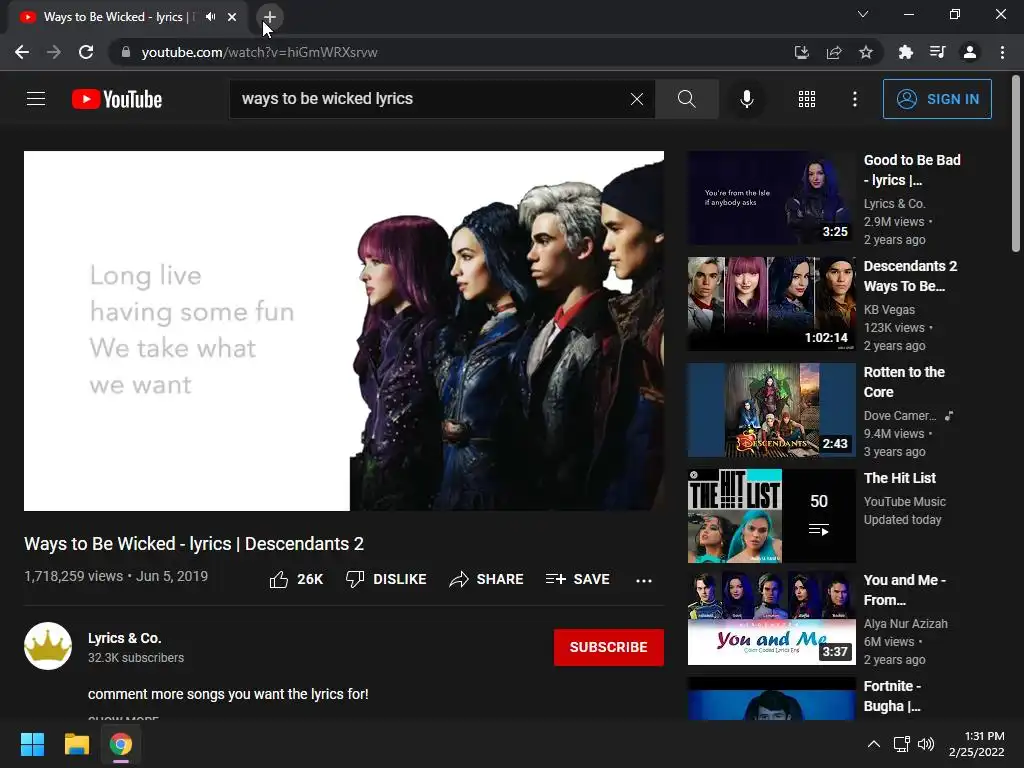Open the Windows Start menu
1024x768 pixels.
click(x=32, y=744)
